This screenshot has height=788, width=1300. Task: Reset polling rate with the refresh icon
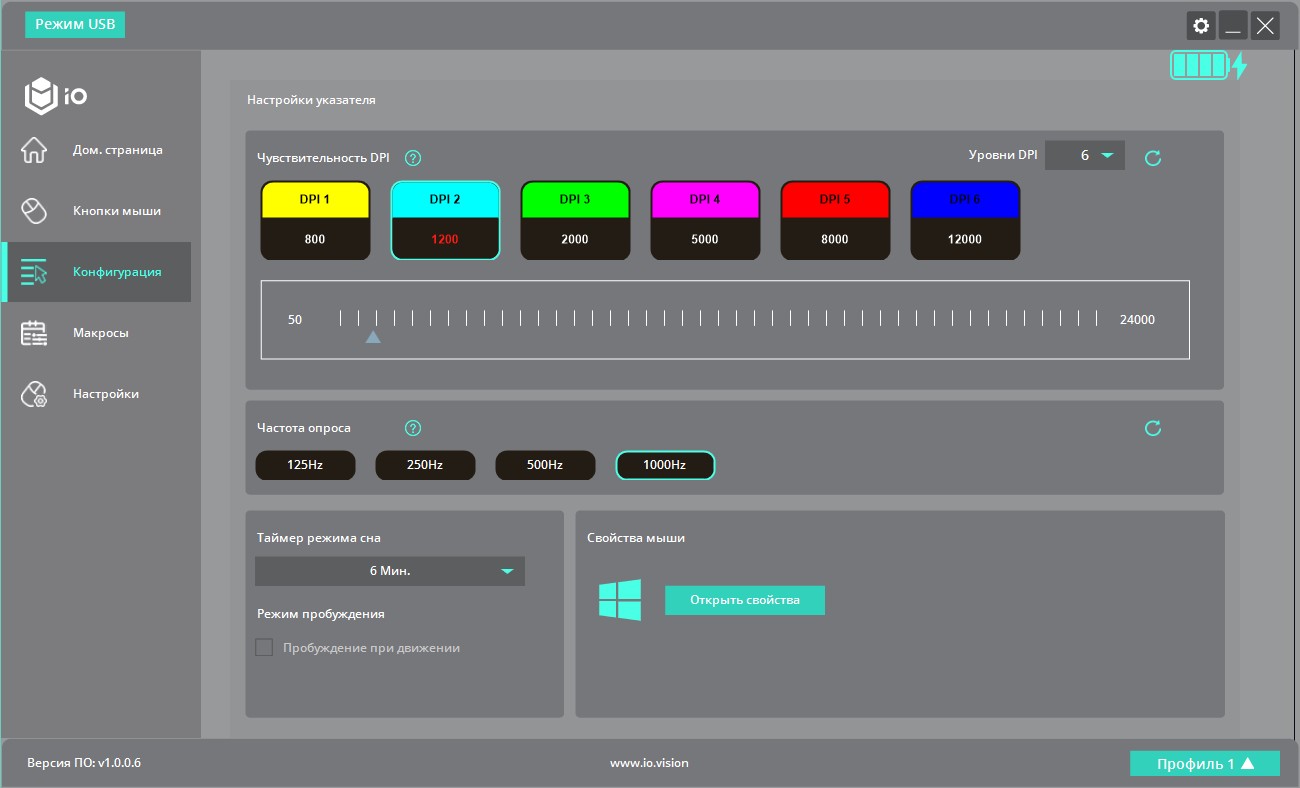(x=1153, y=428)
